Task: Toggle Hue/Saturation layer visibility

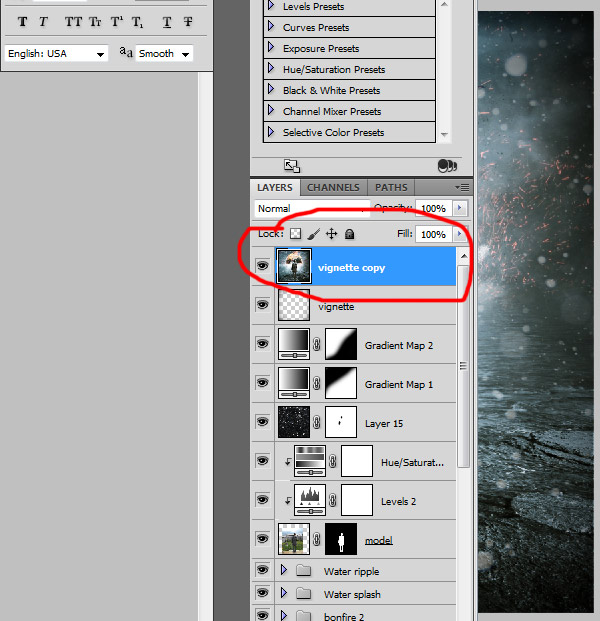Action: click(262, 461)
